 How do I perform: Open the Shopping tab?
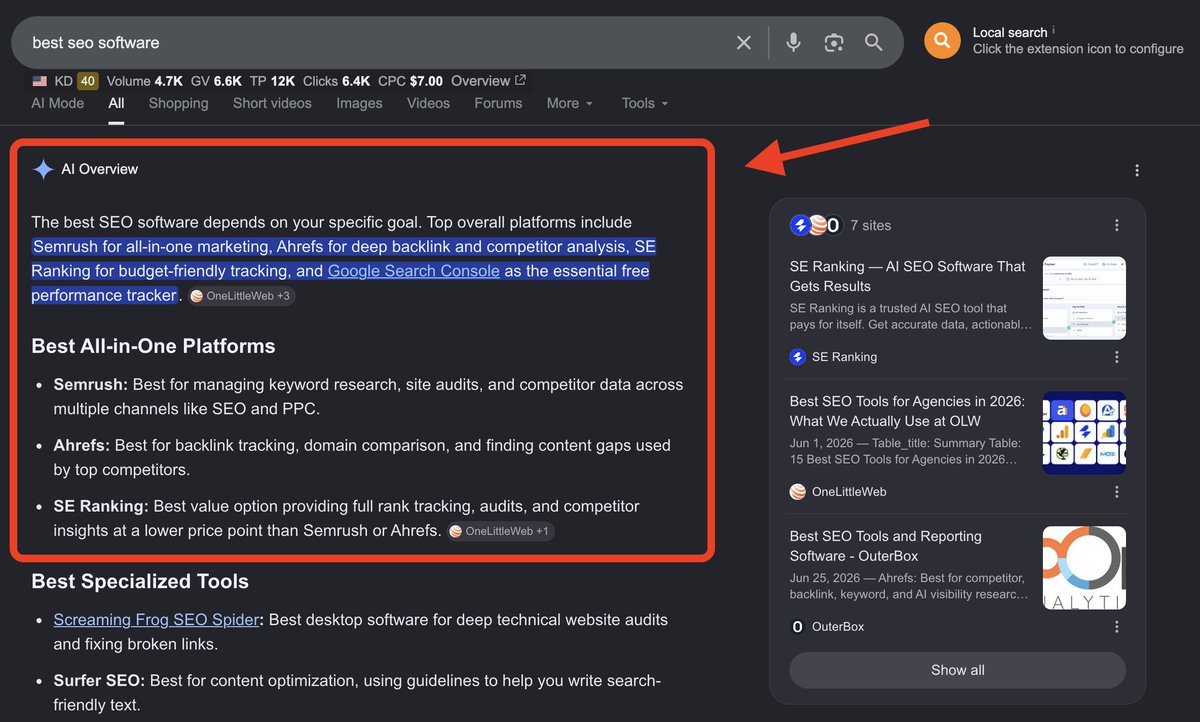[x=178, y=103]
